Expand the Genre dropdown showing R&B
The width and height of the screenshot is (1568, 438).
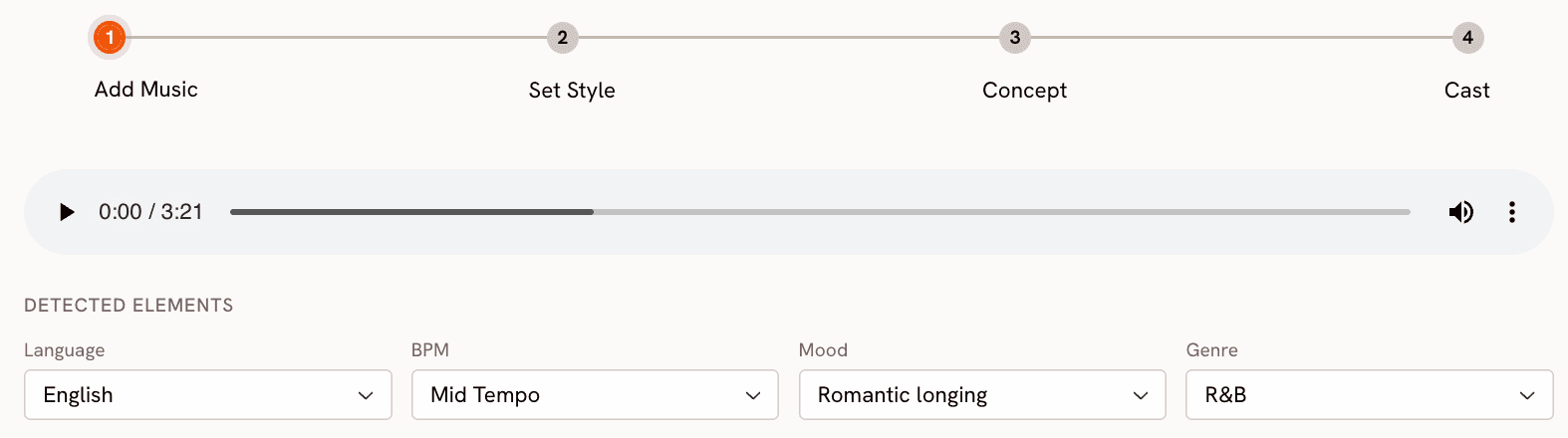(1370, 395)
